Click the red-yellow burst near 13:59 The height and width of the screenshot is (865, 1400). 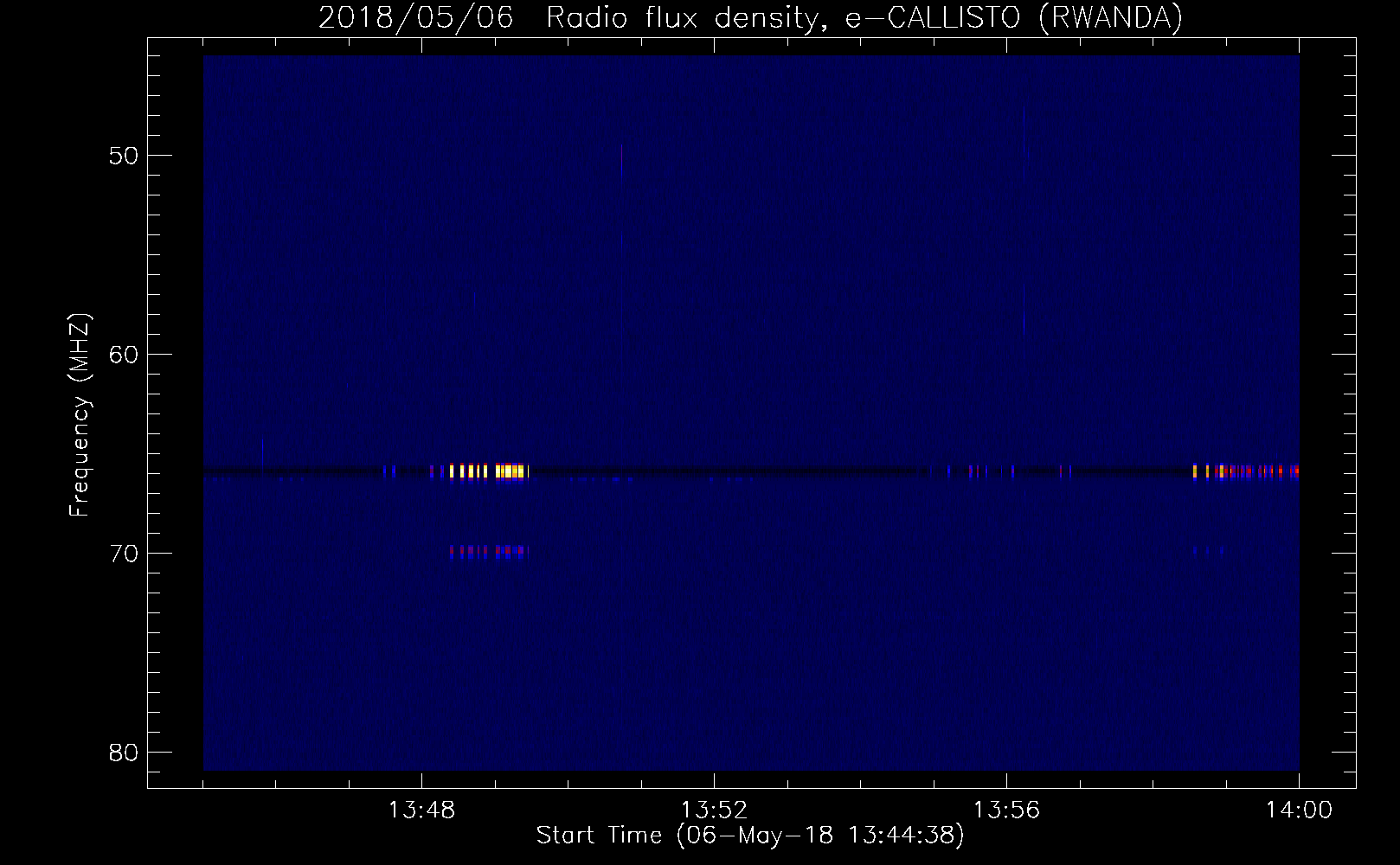1246,471
